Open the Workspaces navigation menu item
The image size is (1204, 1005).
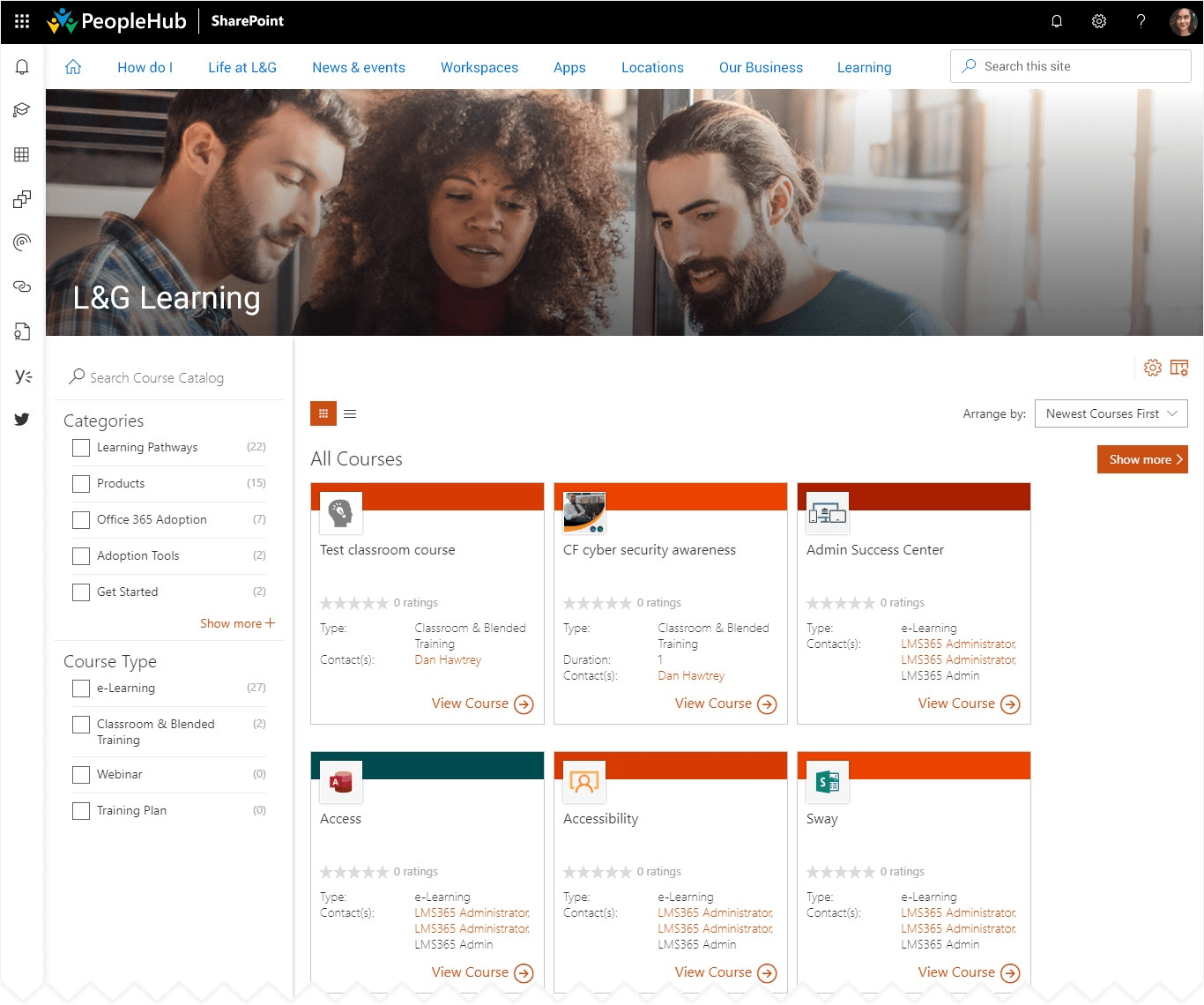click(x=479, y=68)
